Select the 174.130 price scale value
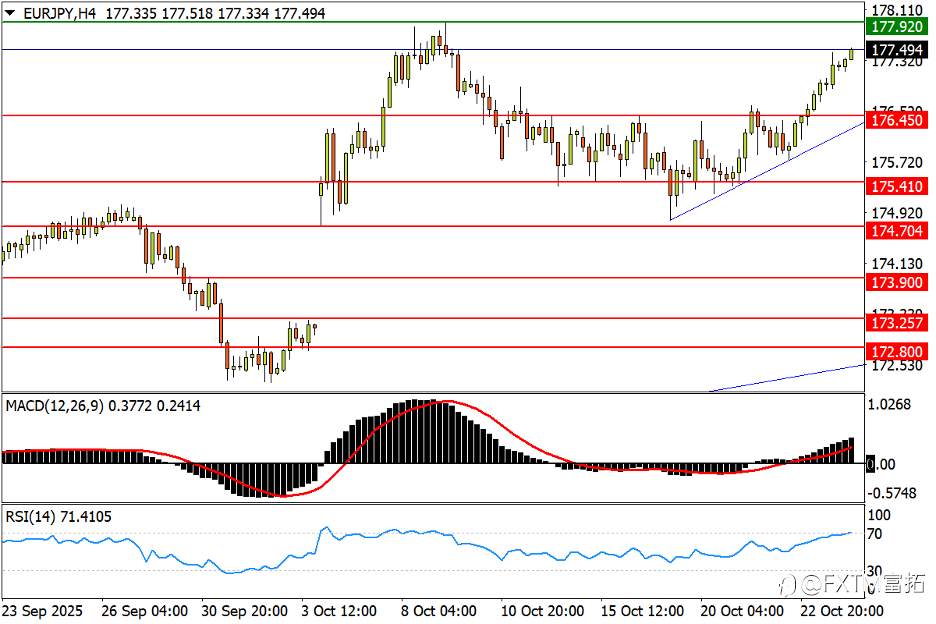 [897, 263]
